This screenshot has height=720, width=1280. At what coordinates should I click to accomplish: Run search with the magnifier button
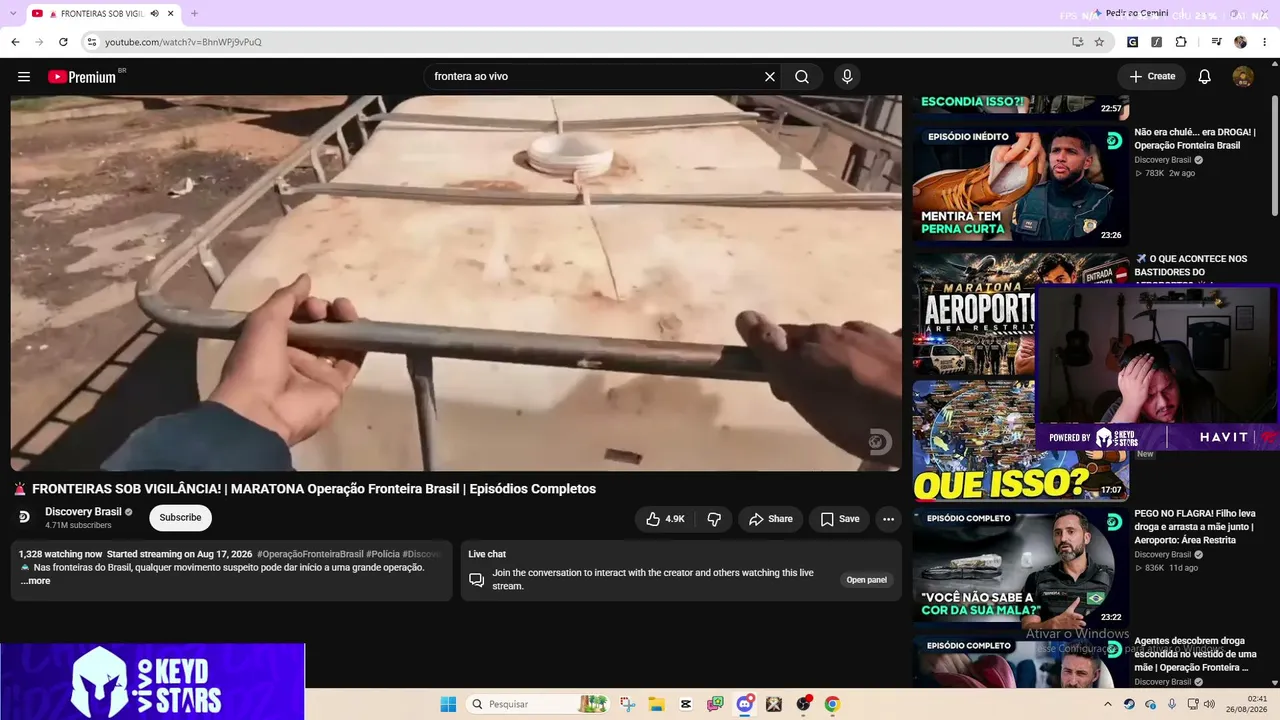[x=802, y=77]
